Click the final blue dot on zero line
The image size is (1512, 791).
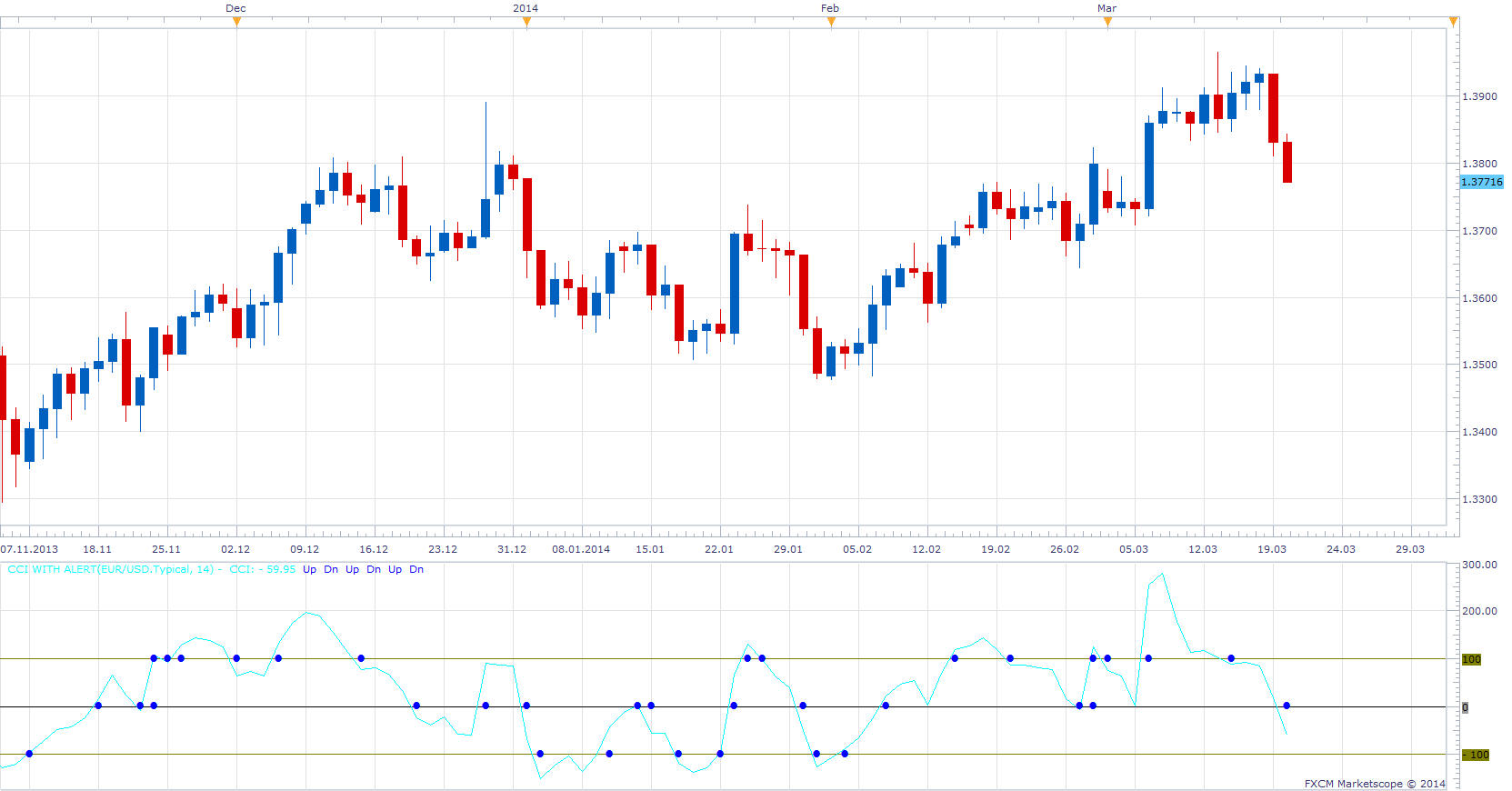tap(1287, 706)
